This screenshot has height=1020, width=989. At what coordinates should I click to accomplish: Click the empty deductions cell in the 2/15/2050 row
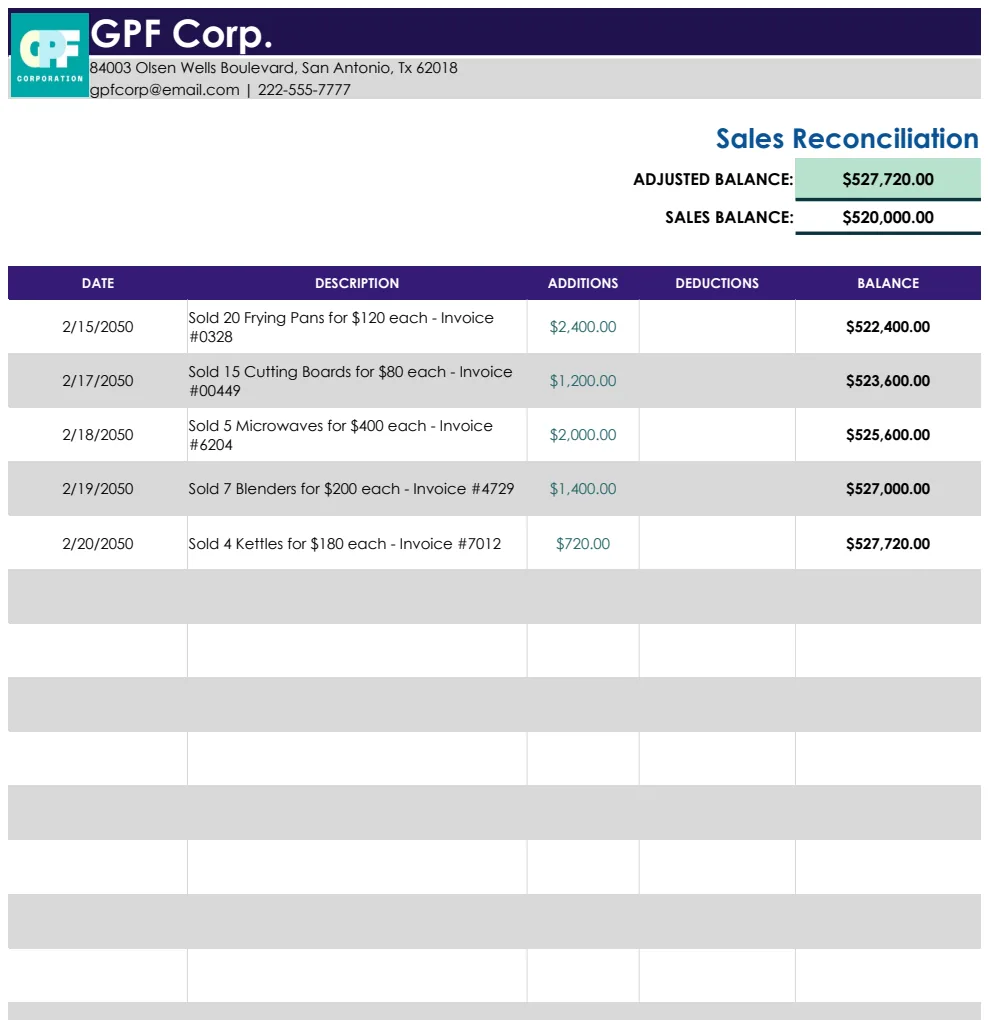[x=716, y=327]
